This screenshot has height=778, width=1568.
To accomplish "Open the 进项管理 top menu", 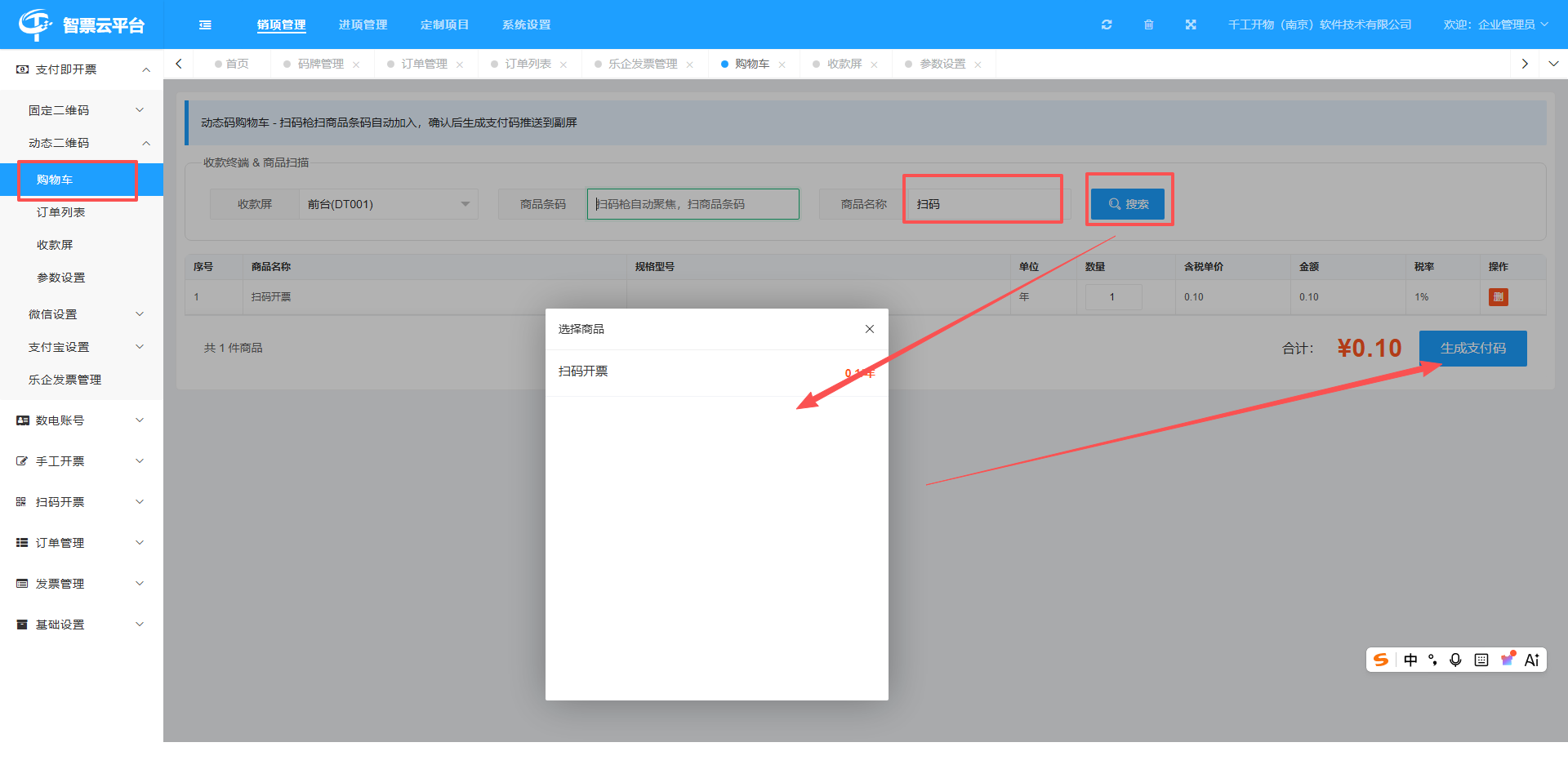I will tap(363, 25).
